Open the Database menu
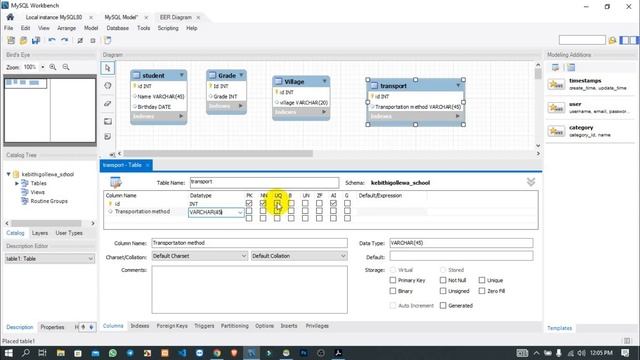The image size is (640, 360). click(118, 28)
